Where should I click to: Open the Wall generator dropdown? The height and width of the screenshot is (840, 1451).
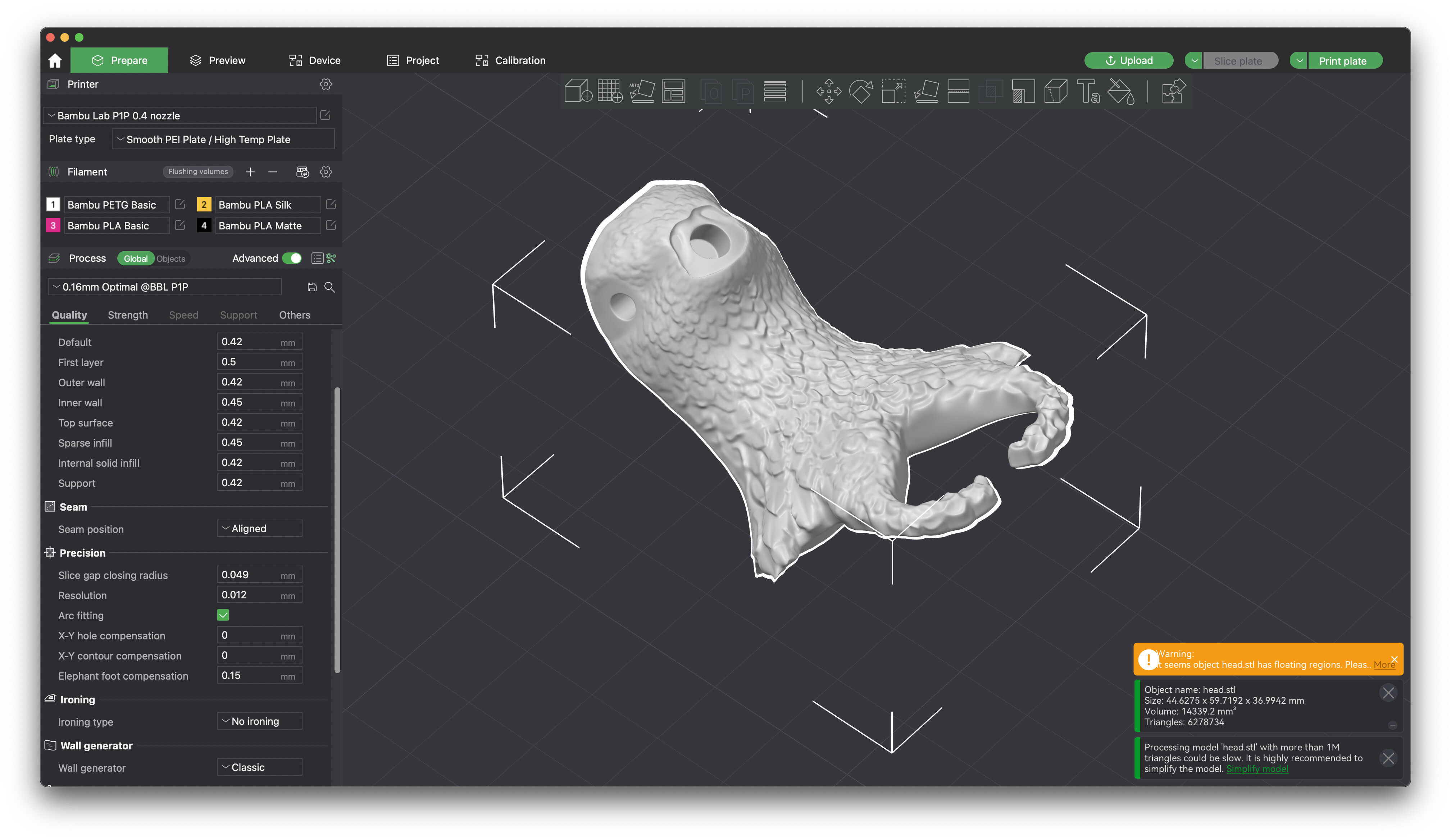259,767
